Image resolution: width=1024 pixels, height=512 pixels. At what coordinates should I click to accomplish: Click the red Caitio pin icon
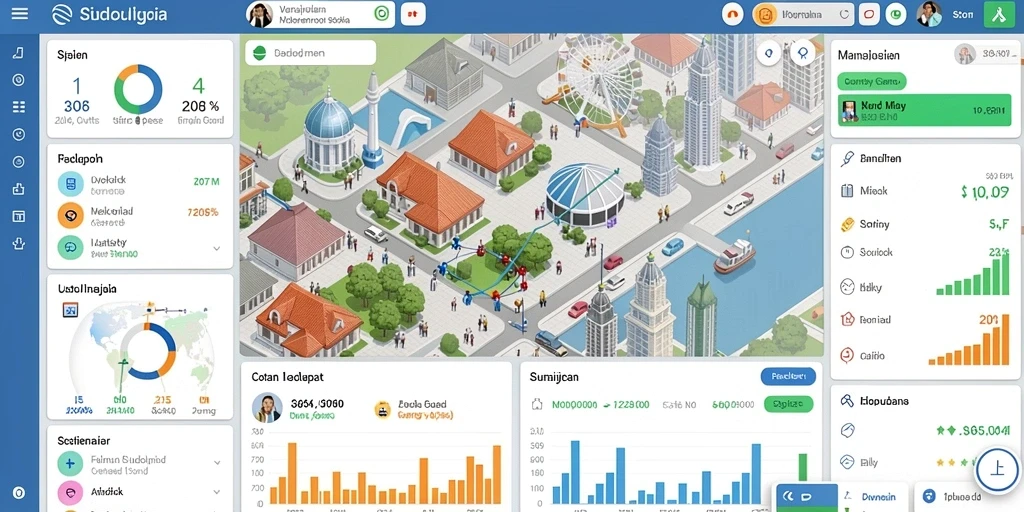pyautogui.click(x=847, y=355)
